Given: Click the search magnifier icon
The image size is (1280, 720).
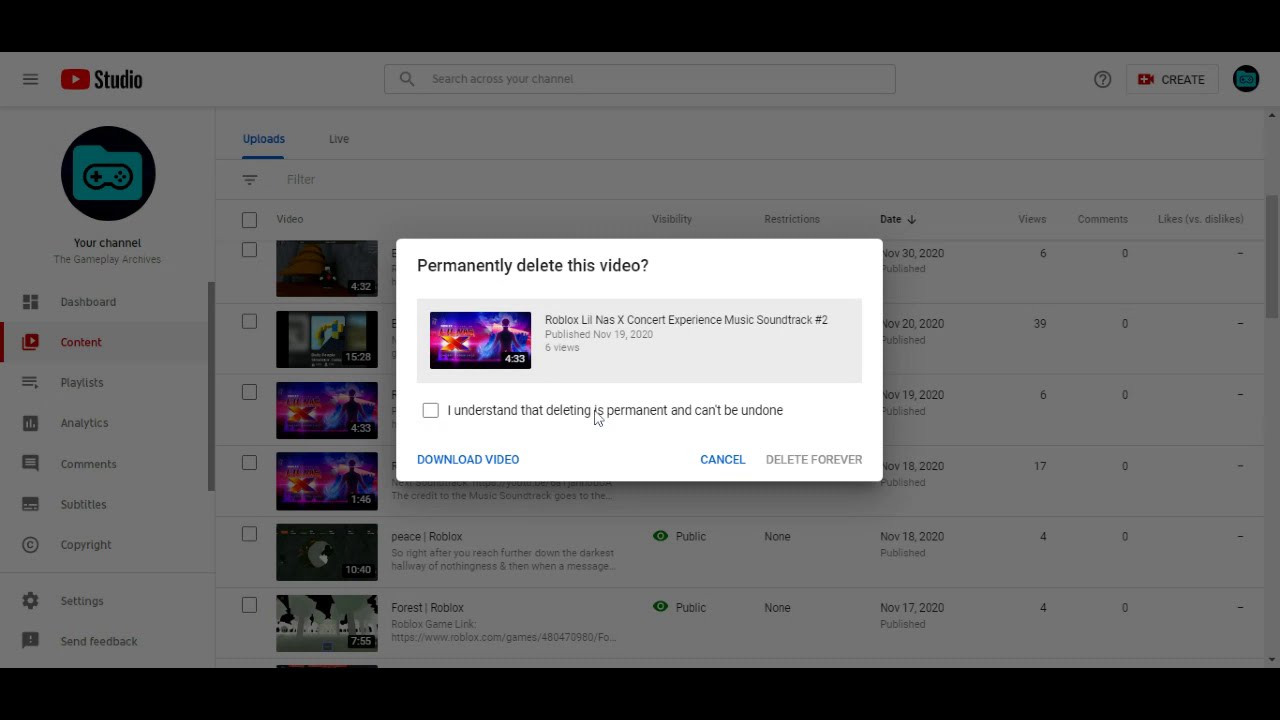Looking at the screenshot, I should point(407,79).
